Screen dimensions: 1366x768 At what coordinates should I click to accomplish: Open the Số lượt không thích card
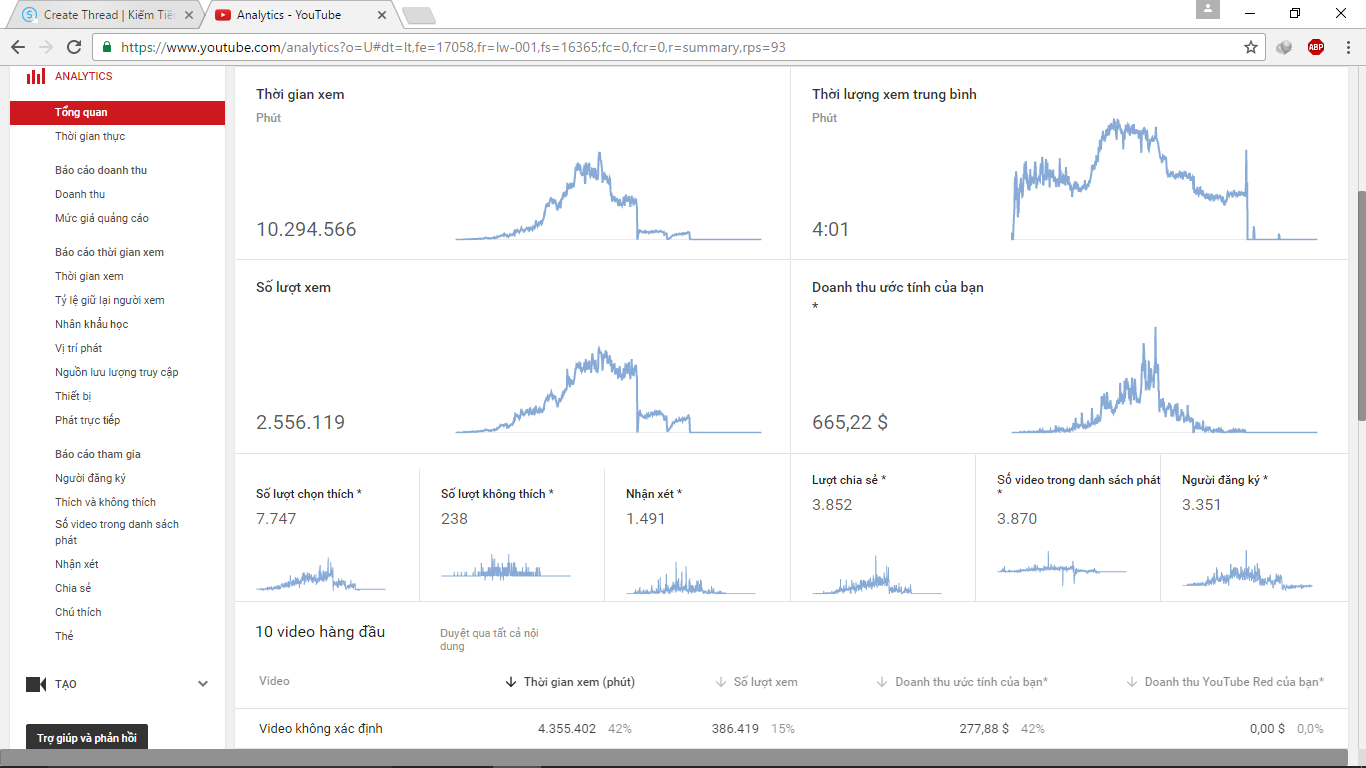point(512,527)
